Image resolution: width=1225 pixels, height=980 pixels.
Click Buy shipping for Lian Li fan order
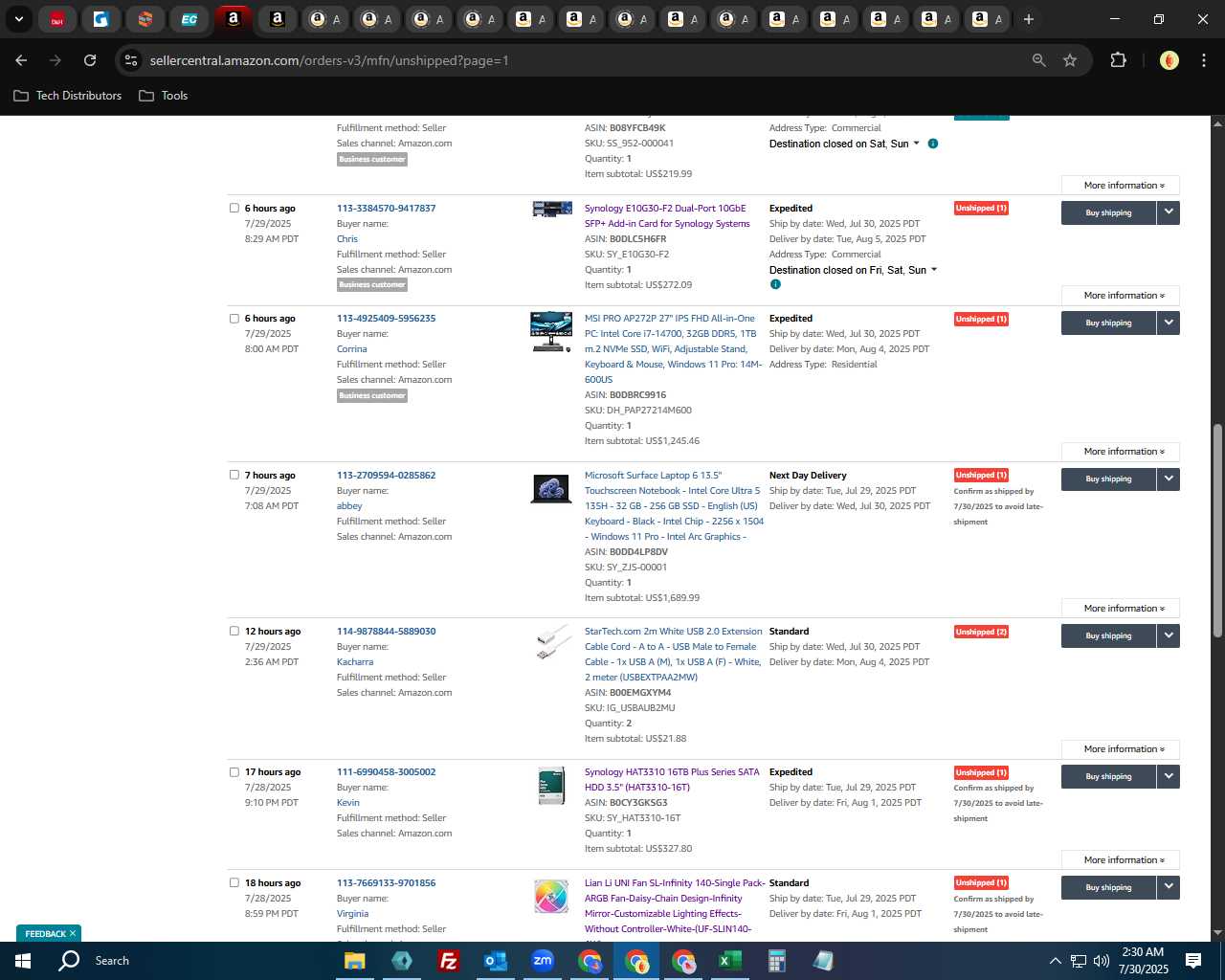click(x=1108, y=887)
